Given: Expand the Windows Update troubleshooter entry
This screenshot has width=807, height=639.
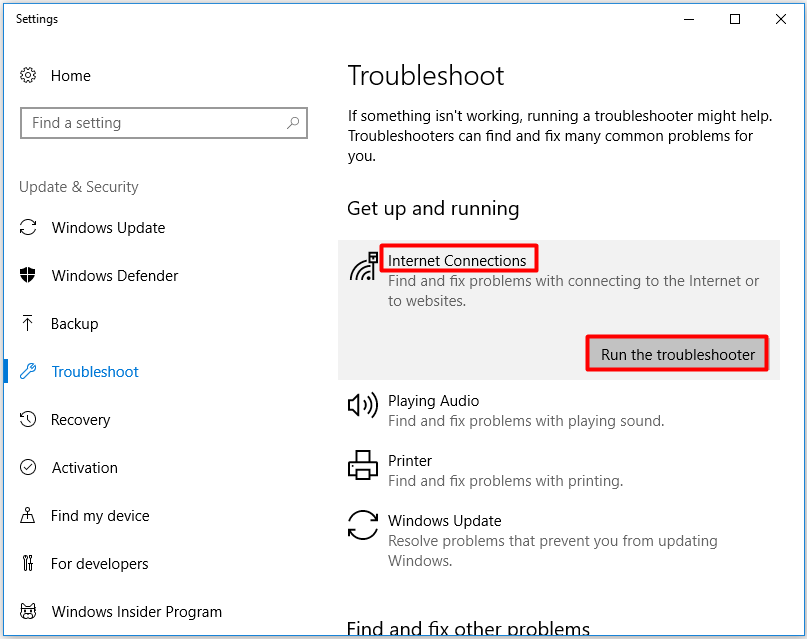Looking at the screenshot, I should [x=559, y=540].
